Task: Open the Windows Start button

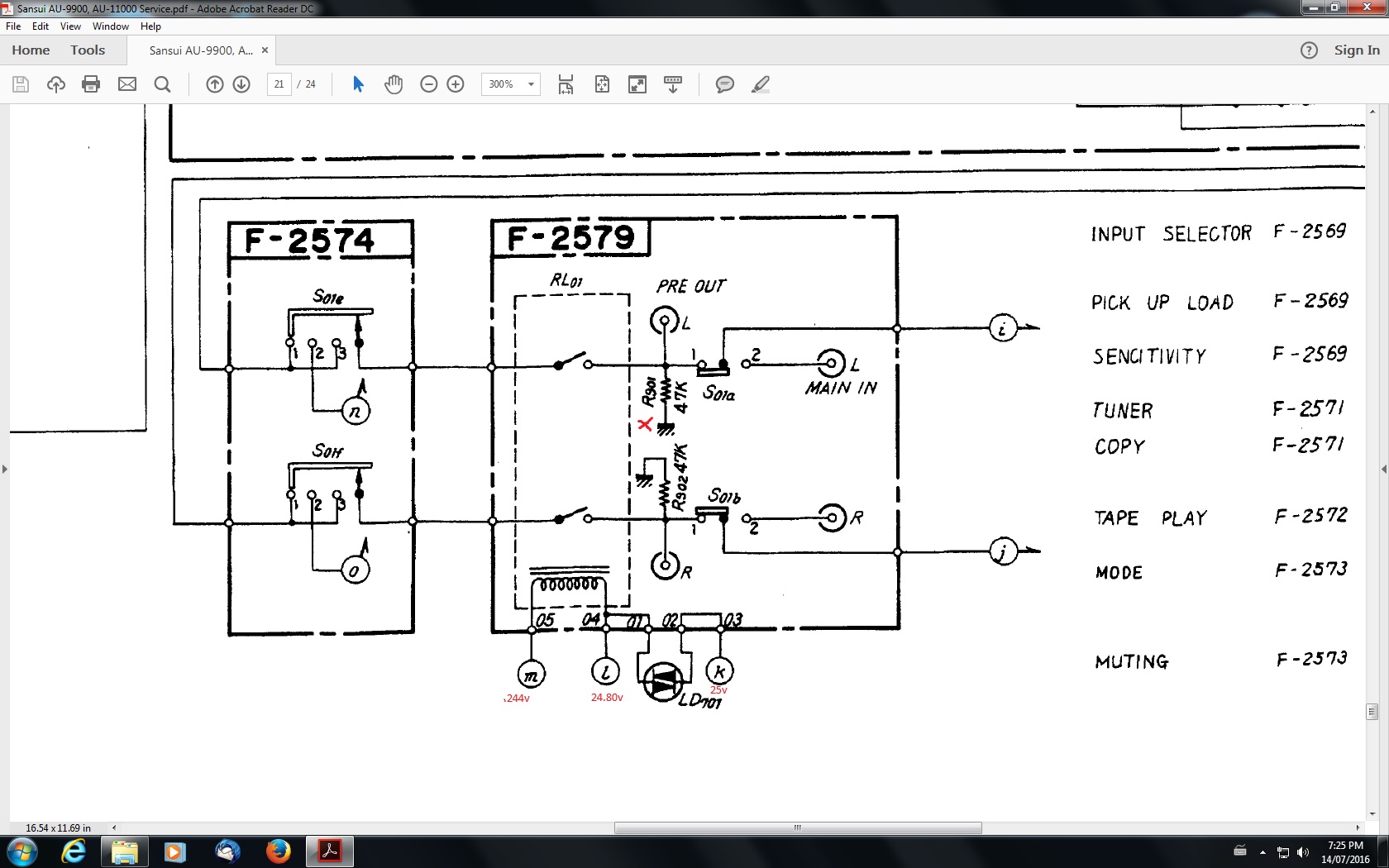Action: [21, 851]
